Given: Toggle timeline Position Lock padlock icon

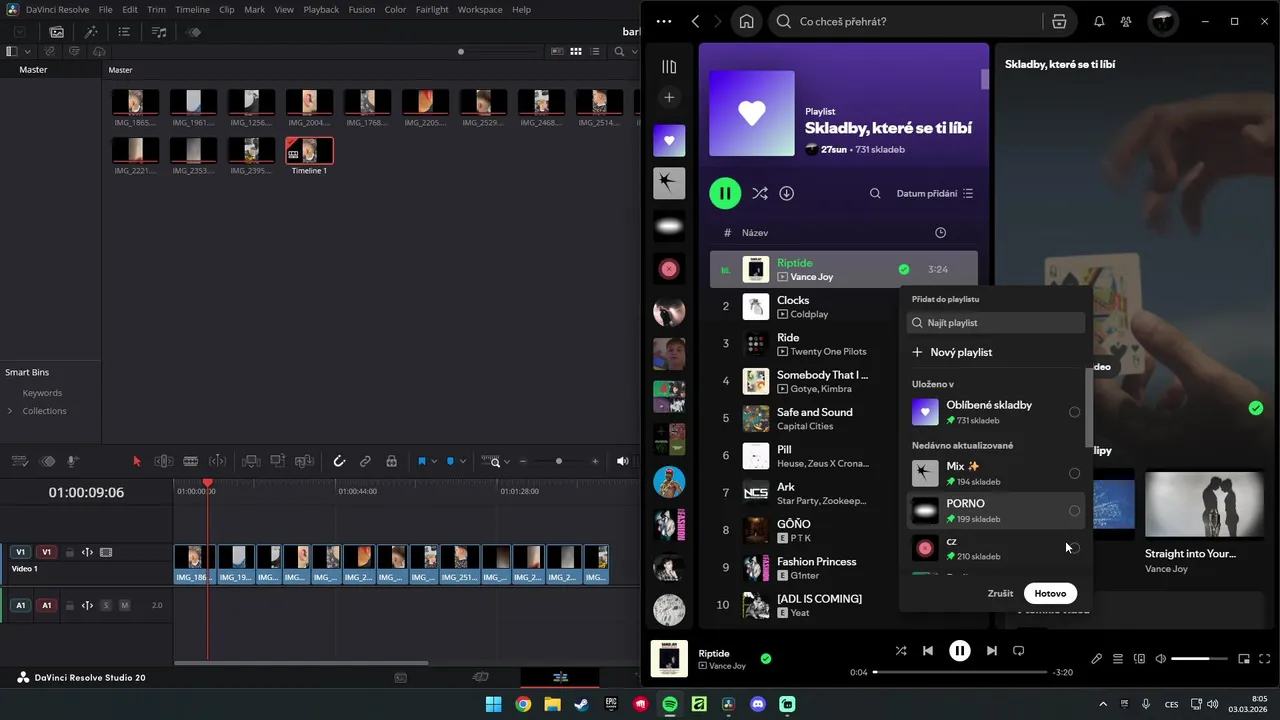Looking at the screenshot, I should [391, 461].
